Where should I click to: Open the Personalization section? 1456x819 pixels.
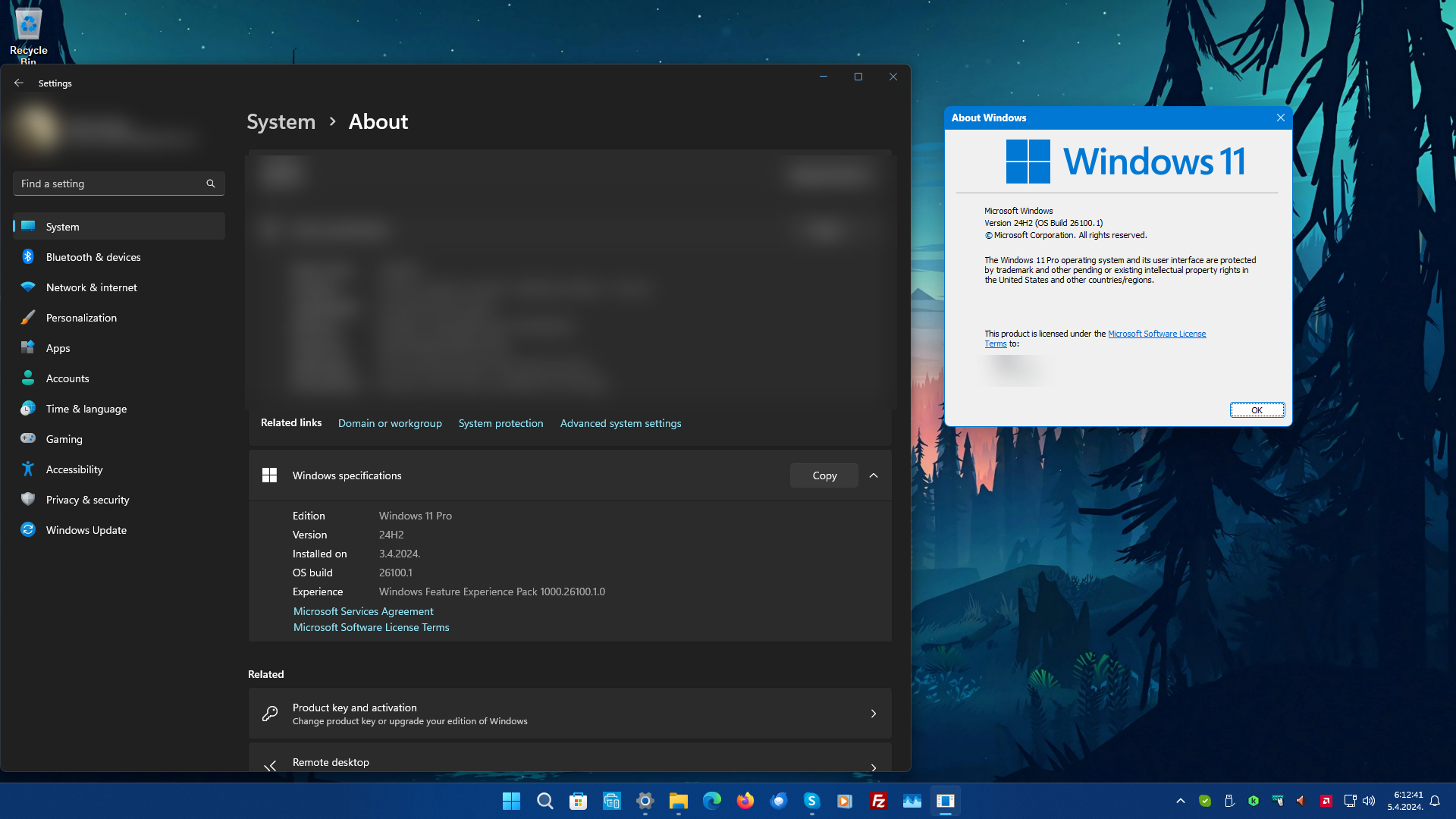click(x=81, y=318)
